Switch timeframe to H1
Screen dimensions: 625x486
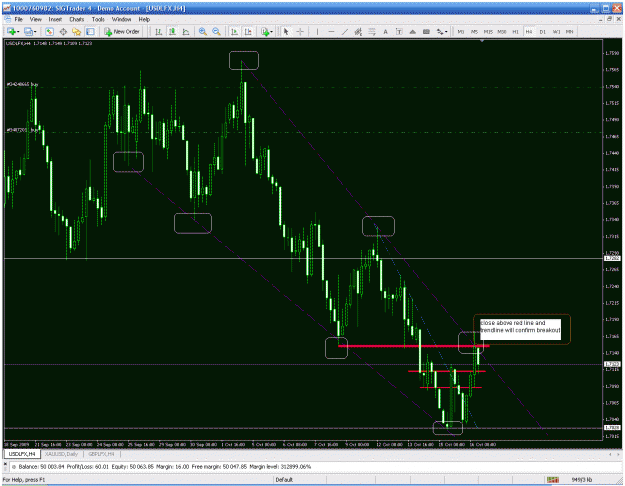[x=515, y=31]
